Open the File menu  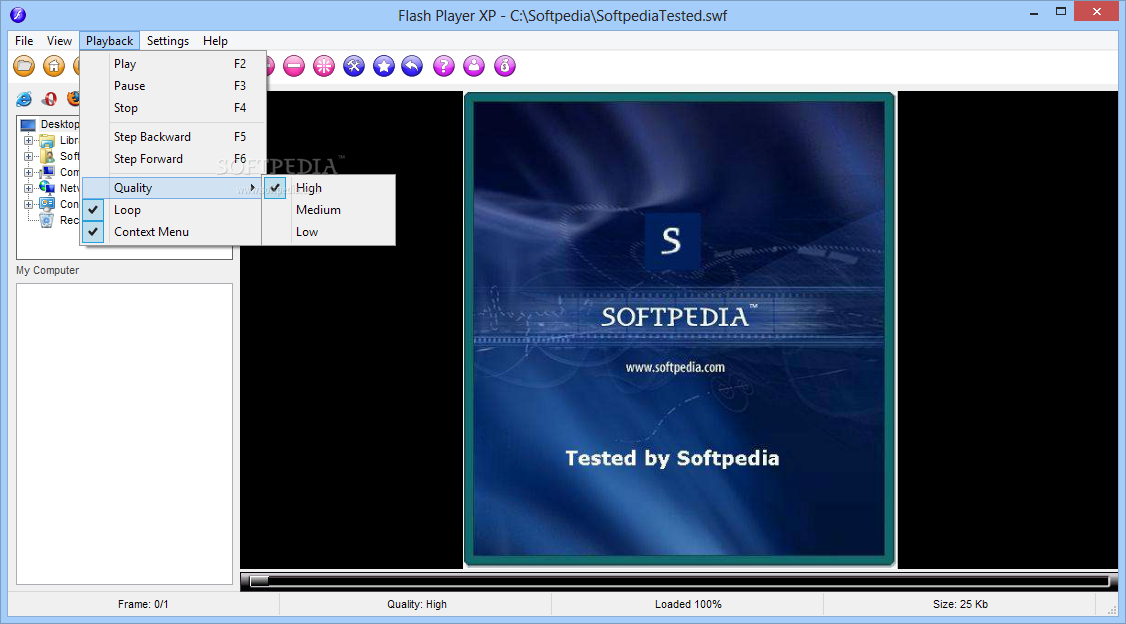point(24,41)
